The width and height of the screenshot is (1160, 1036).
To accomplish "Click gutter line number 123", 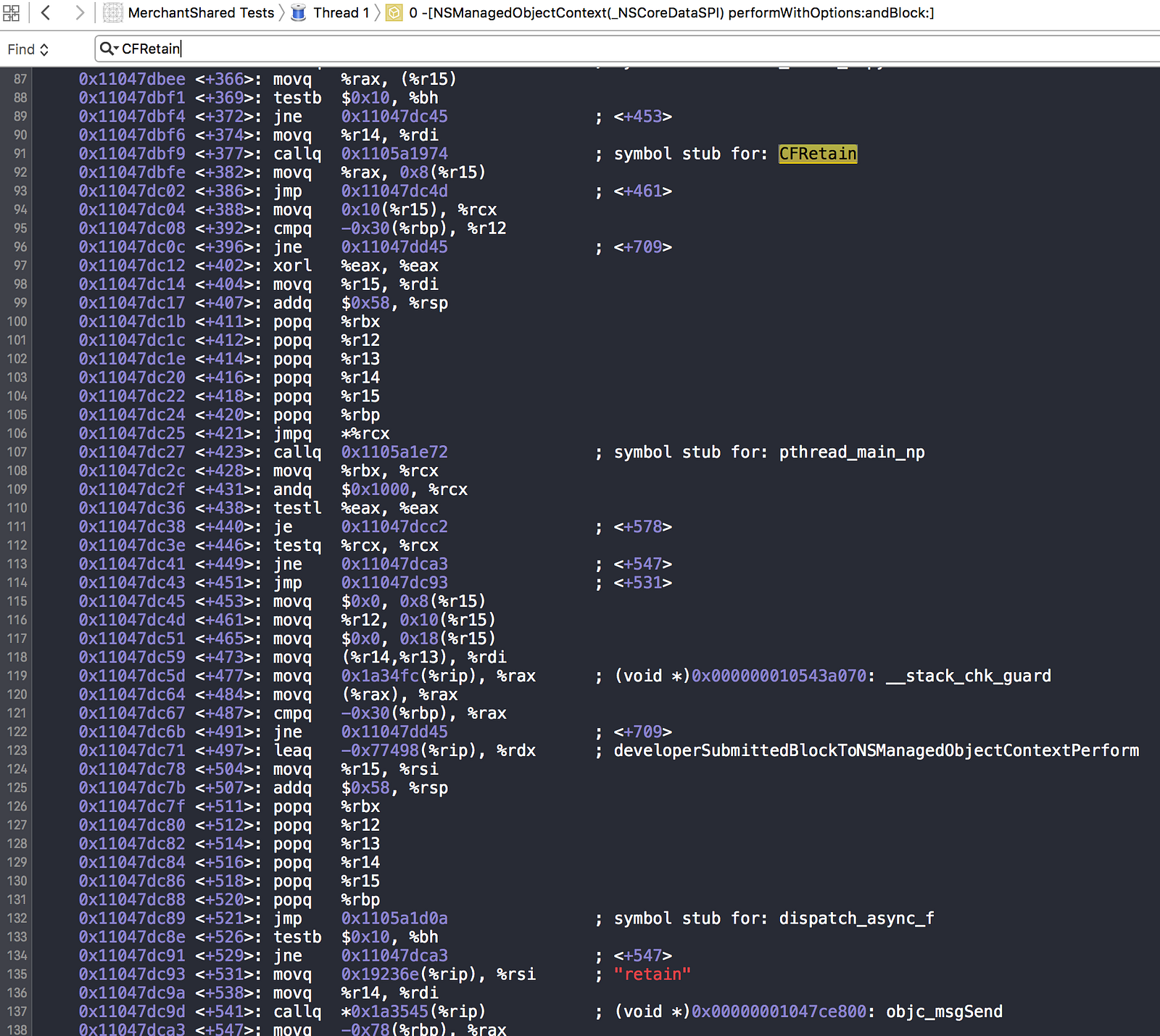I will coord(17,751).
